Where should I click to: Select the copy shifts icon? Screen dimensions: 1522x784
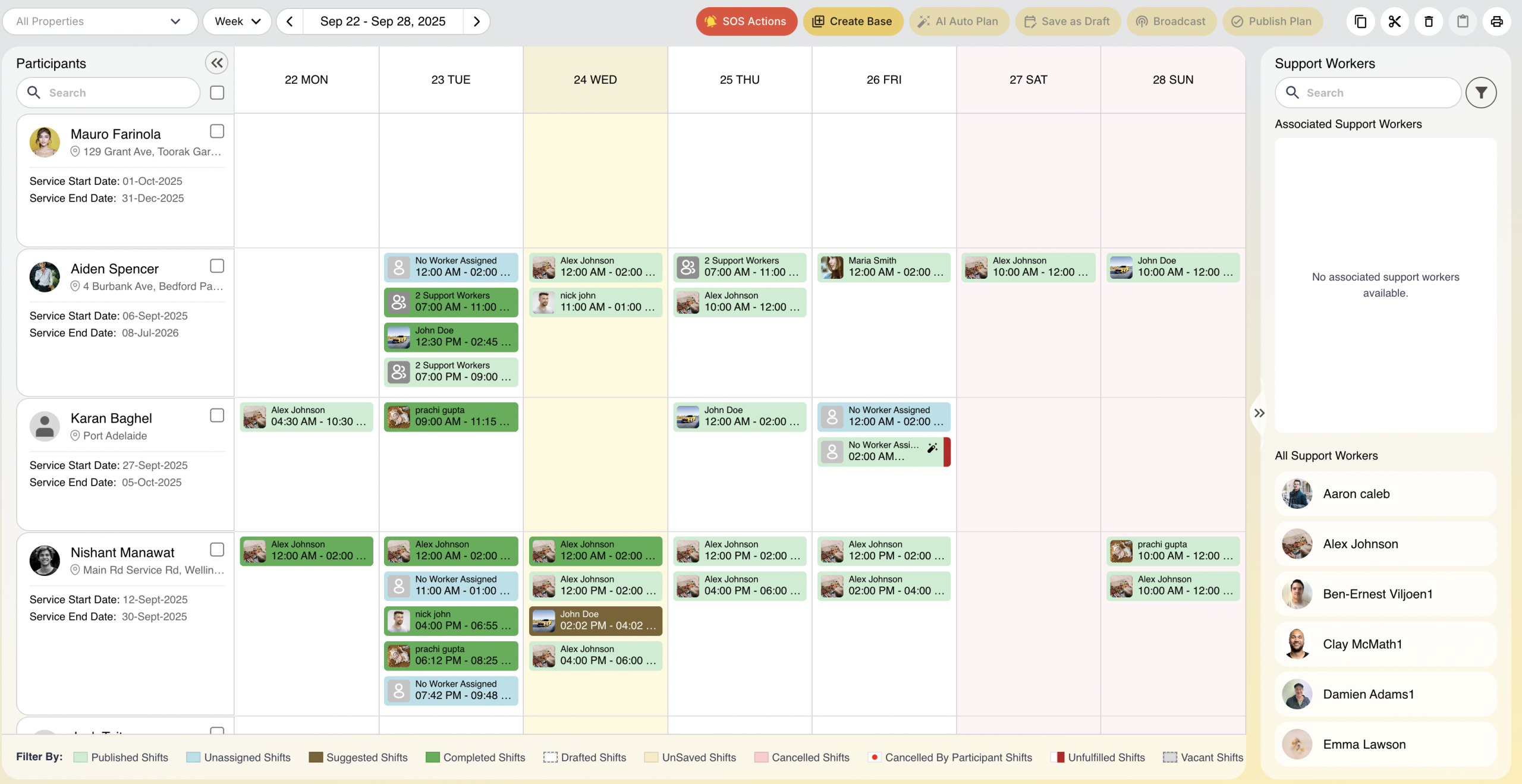pos(1360,21)
